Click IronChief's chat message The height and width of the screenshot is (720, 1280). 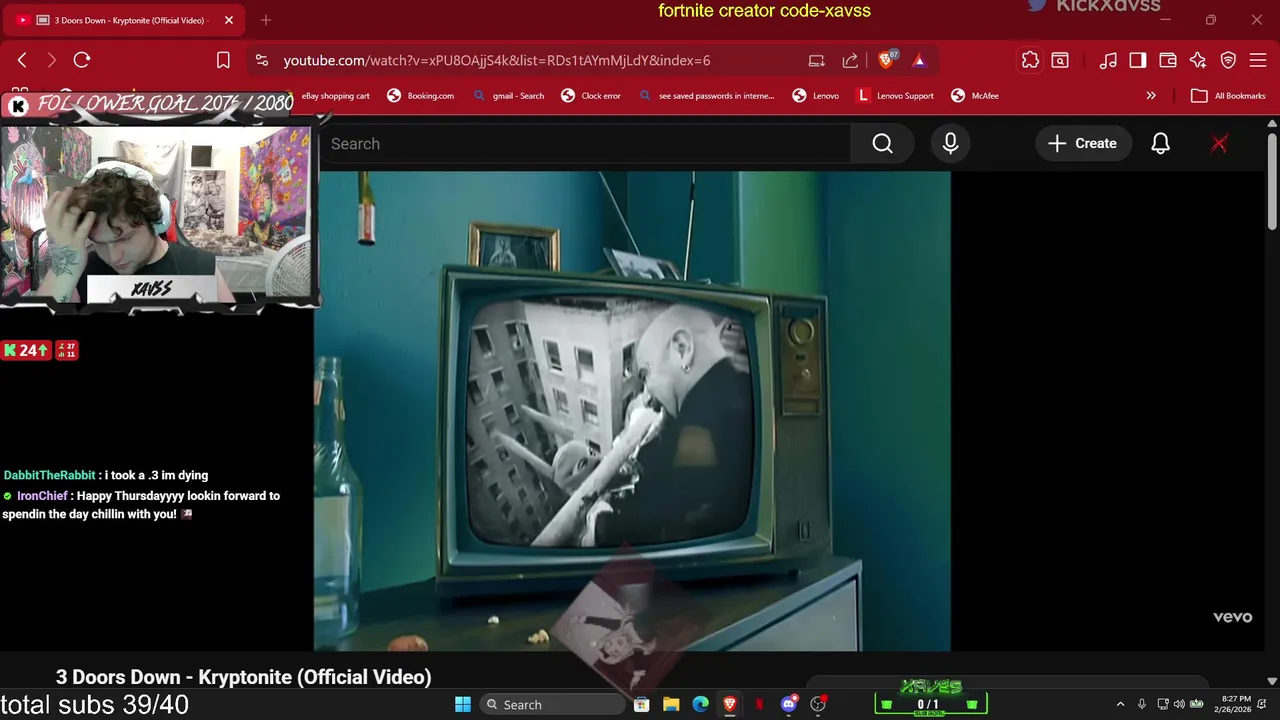click(x=141, y=505)
